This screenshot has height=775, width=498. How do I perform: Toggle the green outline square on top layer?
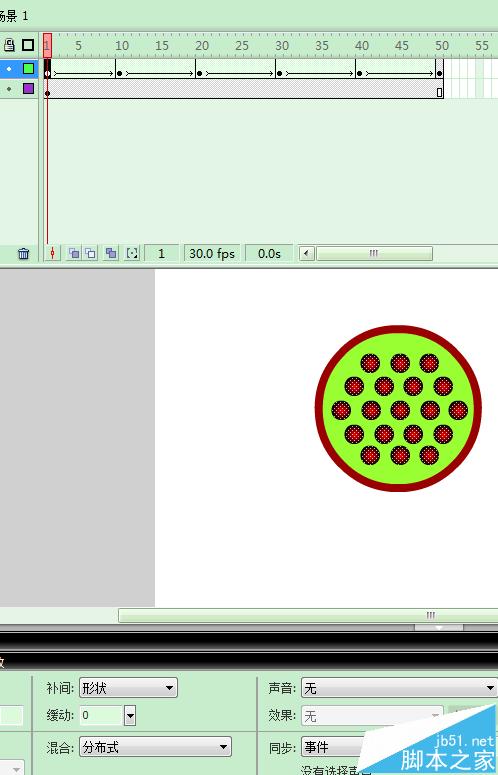28,69
